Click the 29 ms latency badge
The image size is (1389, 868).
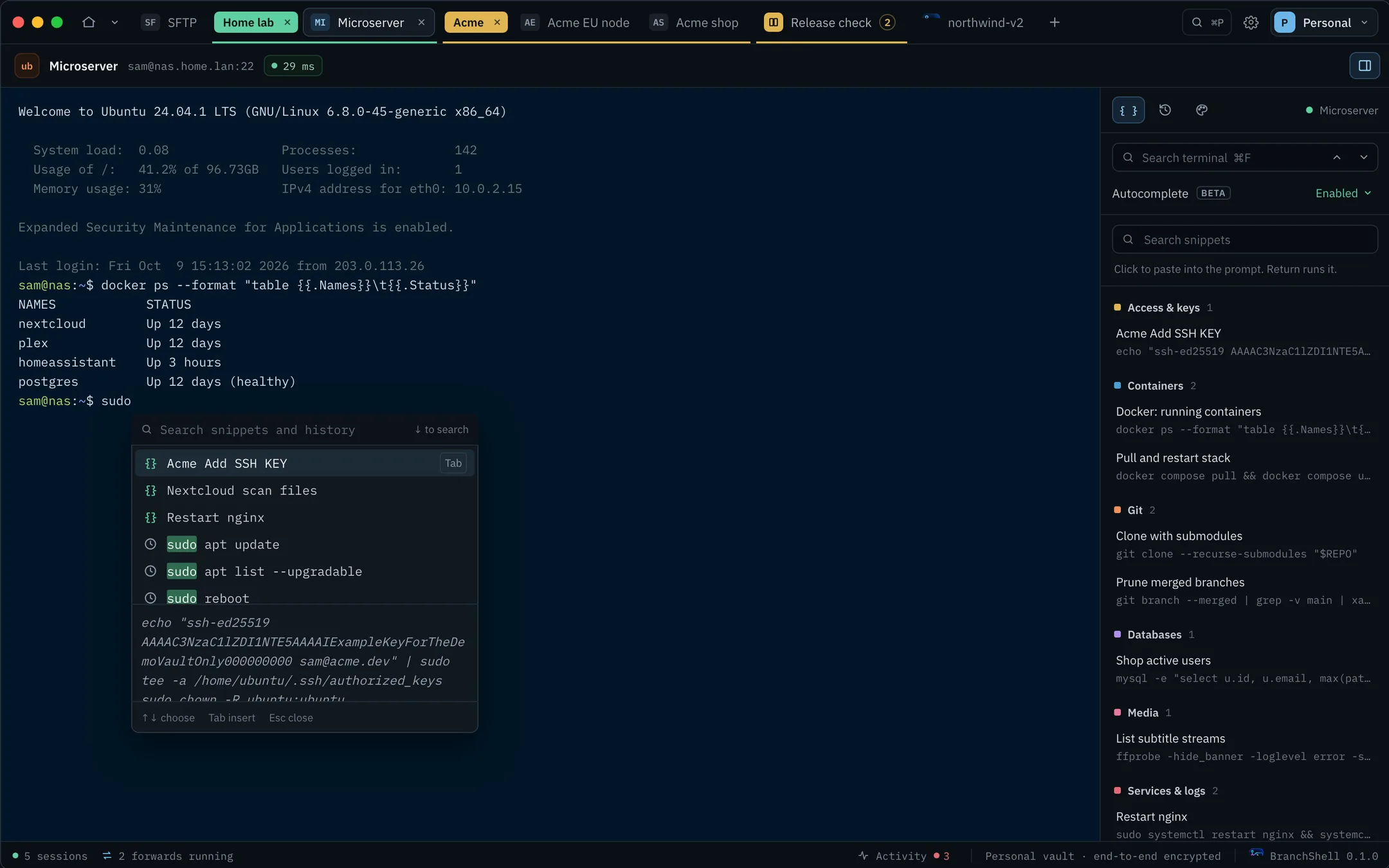(x=293, y=66)
